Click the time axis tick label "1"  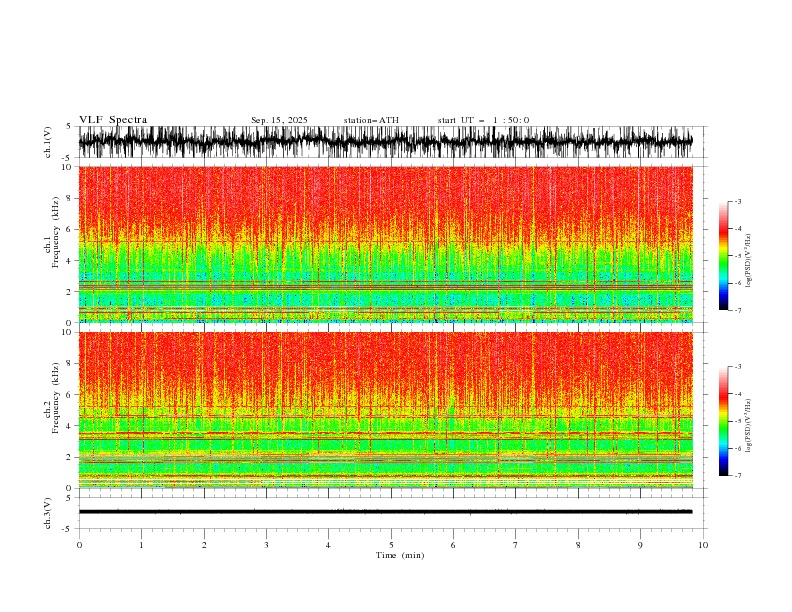pos(141,545)
